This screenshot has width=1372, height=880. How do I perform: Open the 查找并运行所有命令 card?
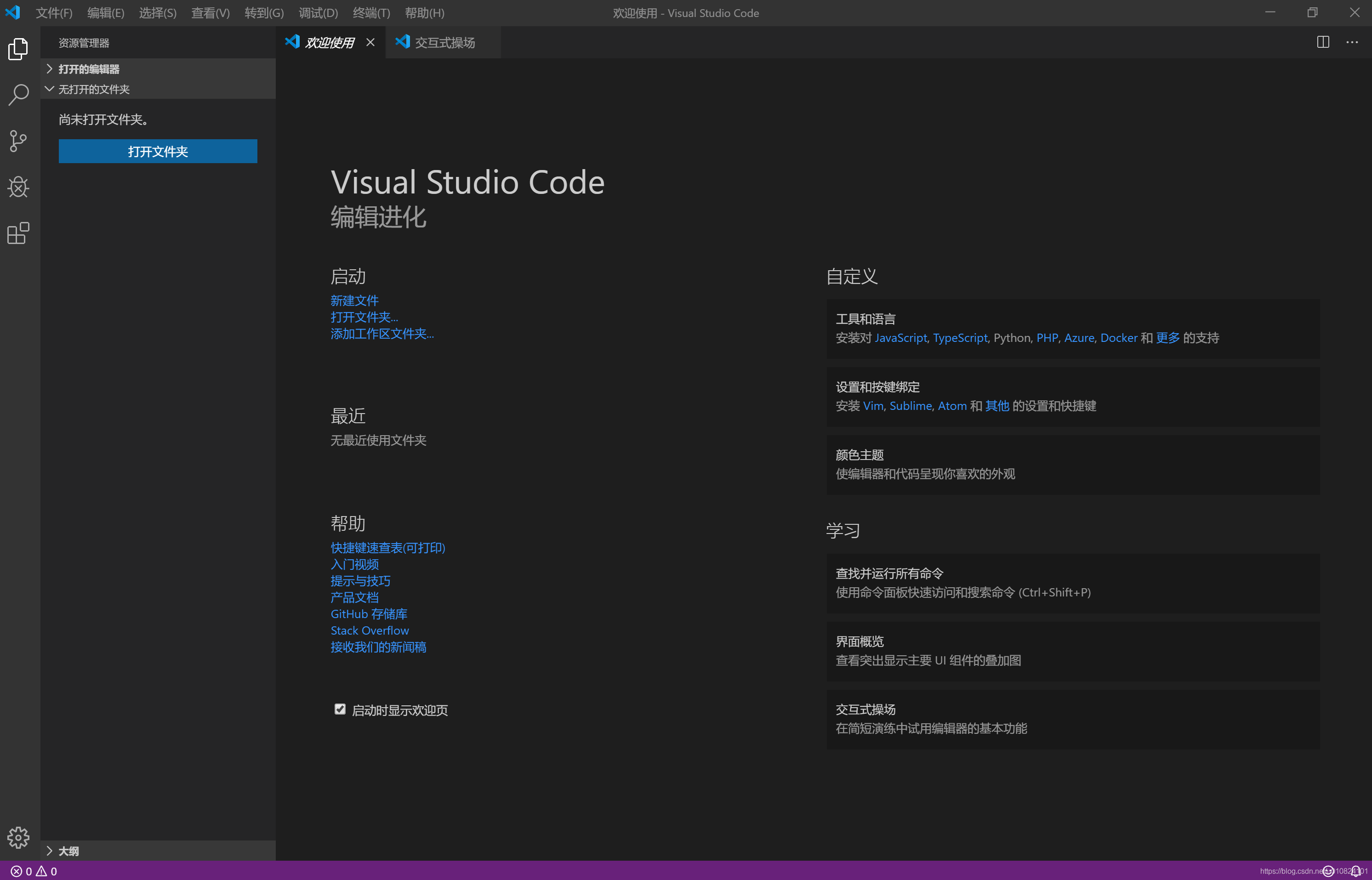(1073, 583)
